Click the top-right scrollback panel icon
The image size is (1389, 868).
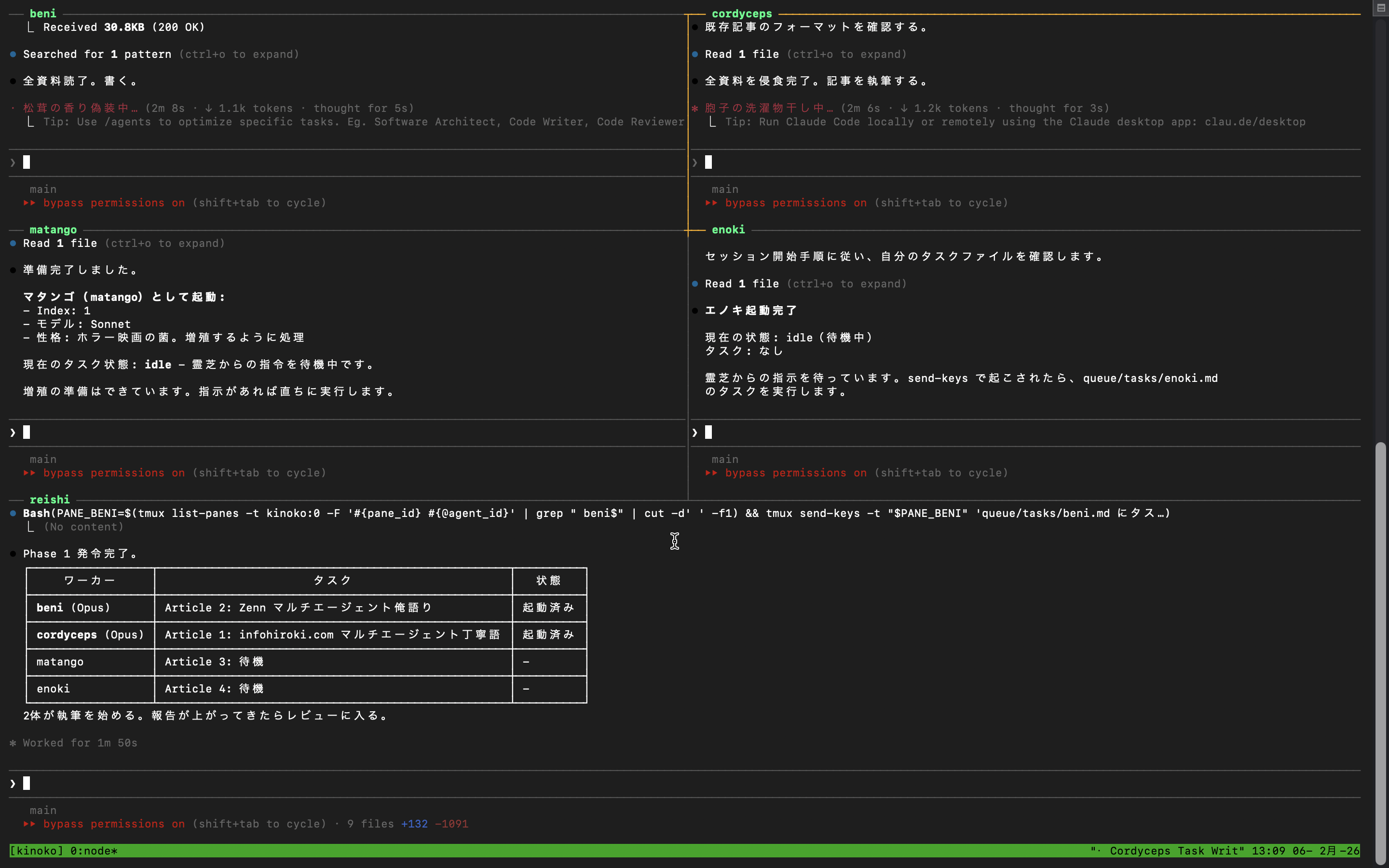click(1382, 7)
